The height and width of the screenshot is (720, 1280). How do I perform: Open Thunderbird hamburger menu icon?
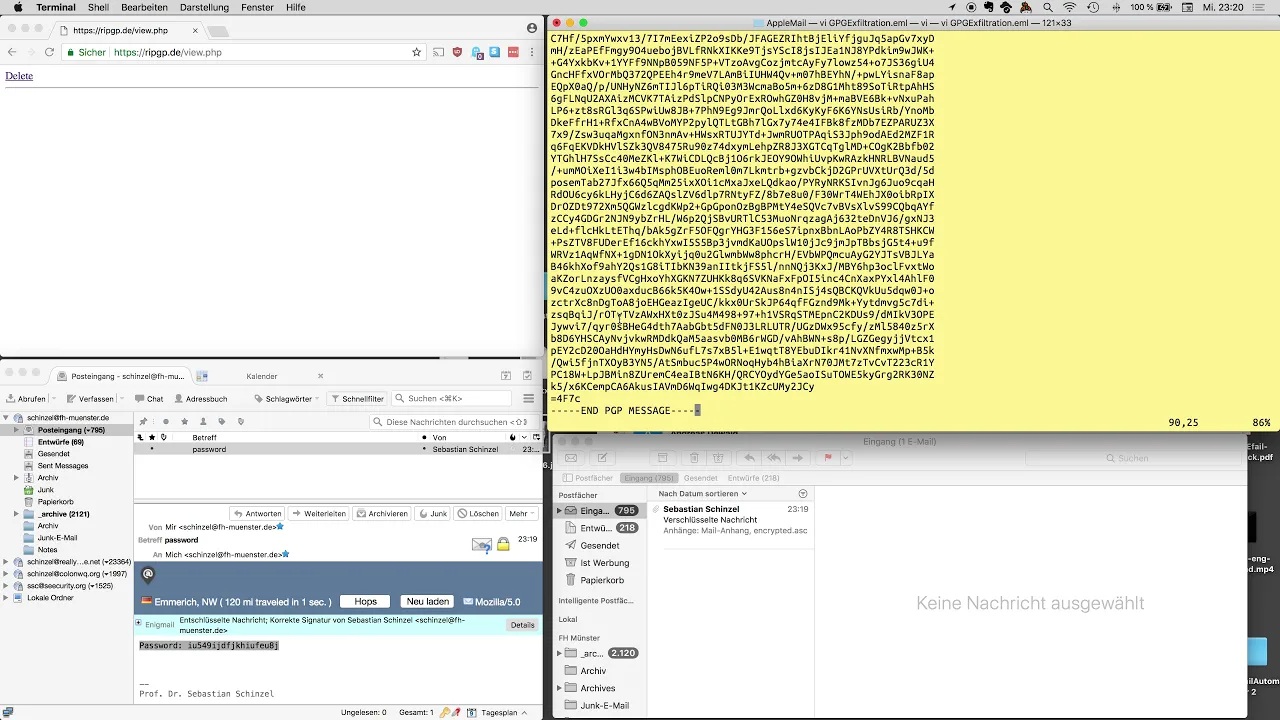point(530,398)
